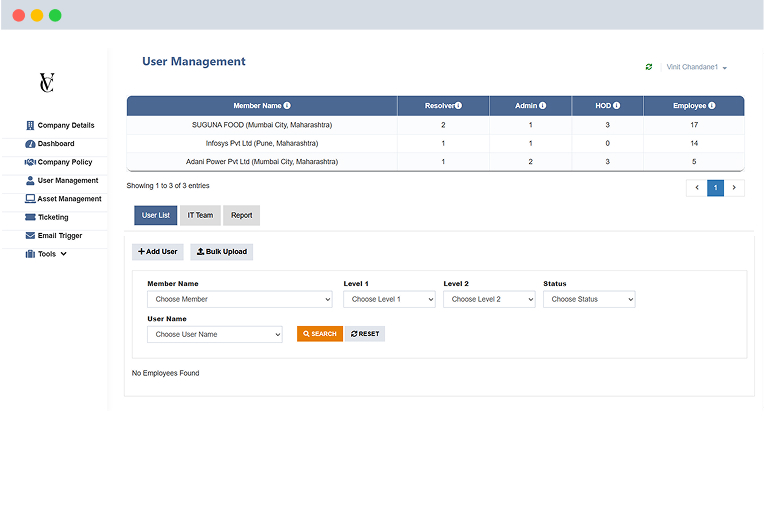Open the Choose Level 1 dropdown
The height and width of the screenshot is (512, 764).
(x=389, y=299)
